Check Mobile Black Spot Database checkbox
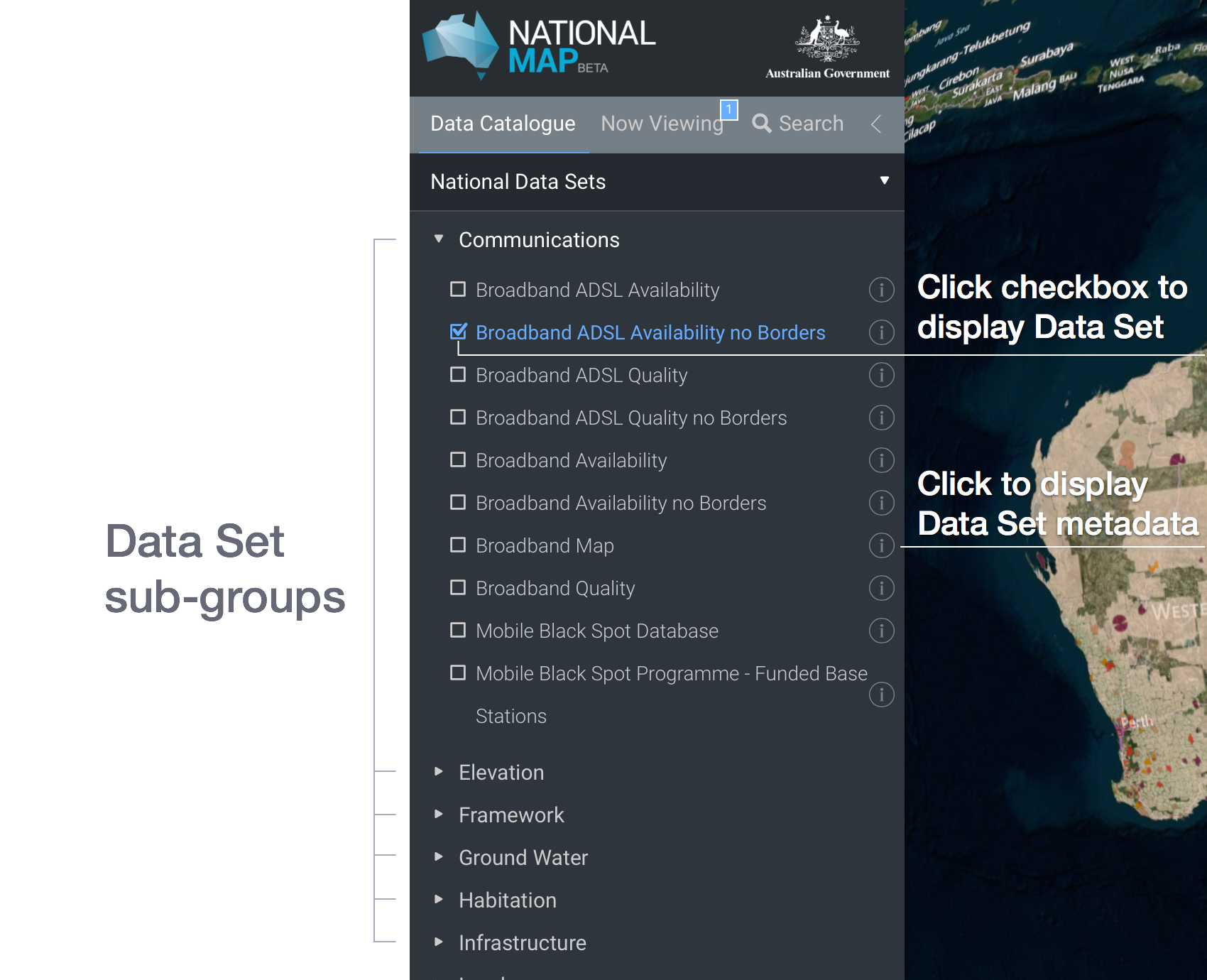 (x=458, y=630)
